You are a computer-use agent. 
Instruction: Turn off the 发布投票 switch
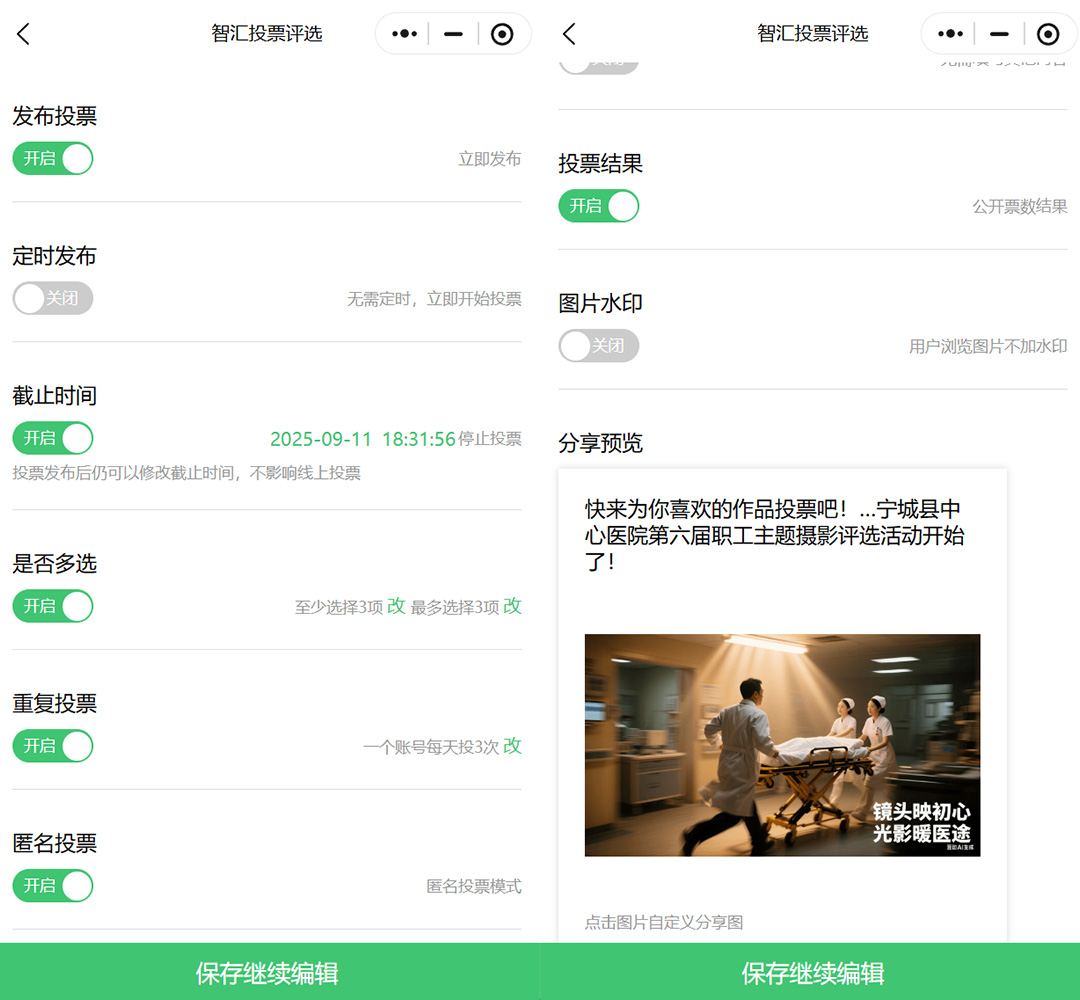(53, 159)
